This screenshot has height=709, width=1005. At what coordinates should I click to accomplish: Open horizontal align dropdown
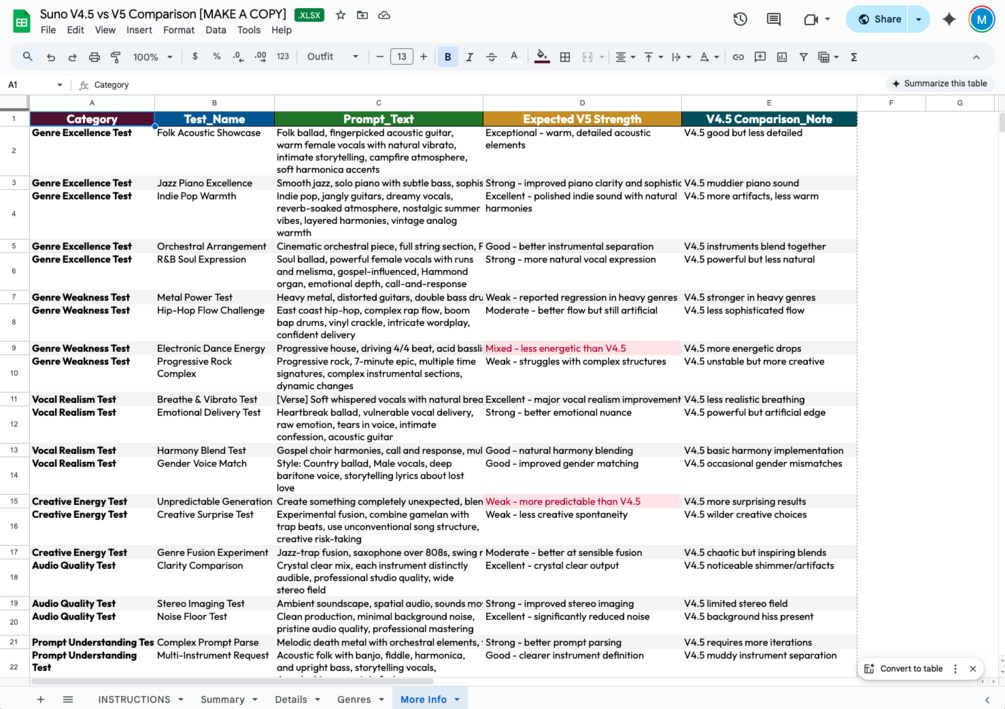tap(625, 57)
